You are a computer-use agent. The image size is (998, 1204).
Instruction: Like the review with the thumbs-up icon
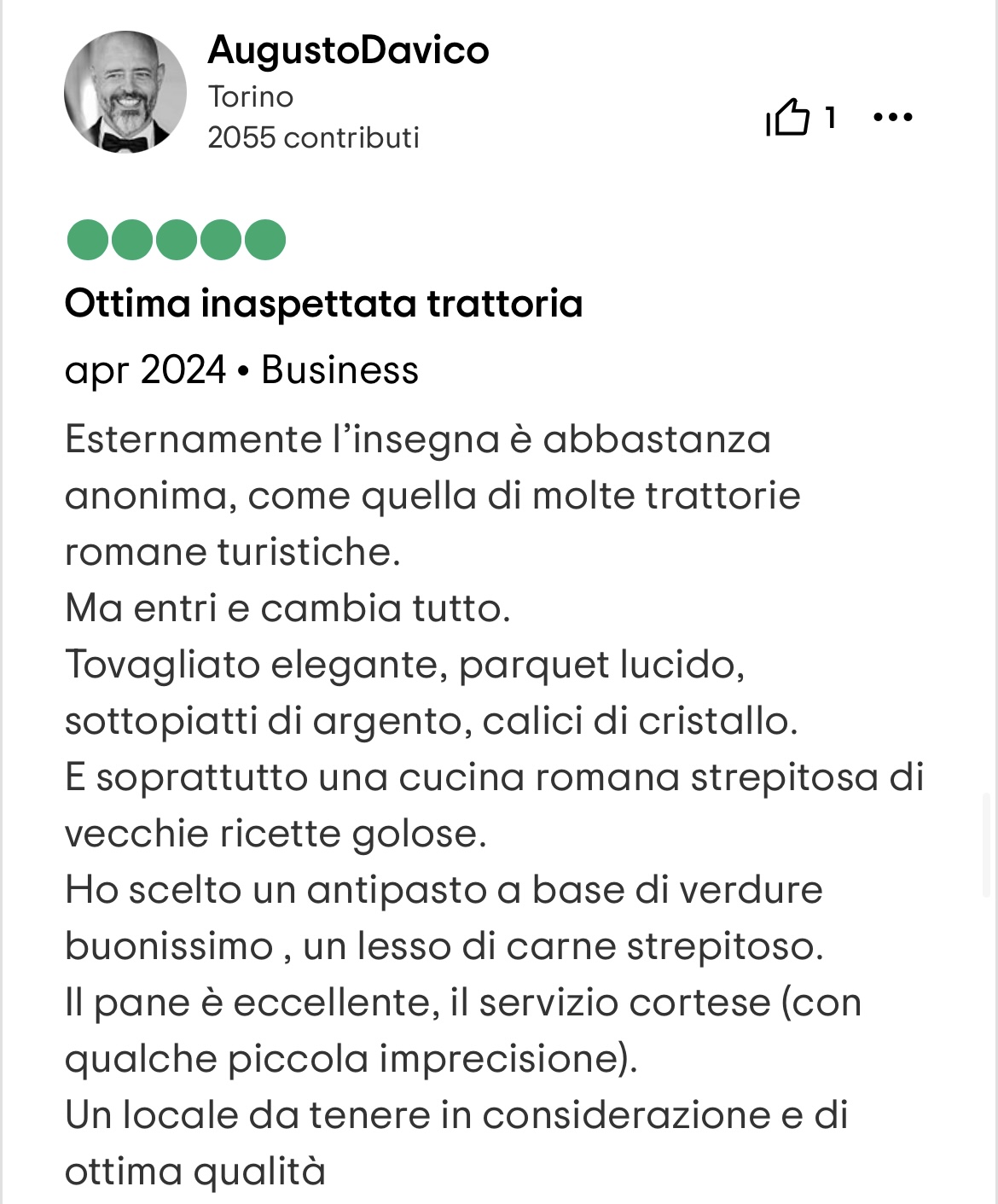click(787, 118)
